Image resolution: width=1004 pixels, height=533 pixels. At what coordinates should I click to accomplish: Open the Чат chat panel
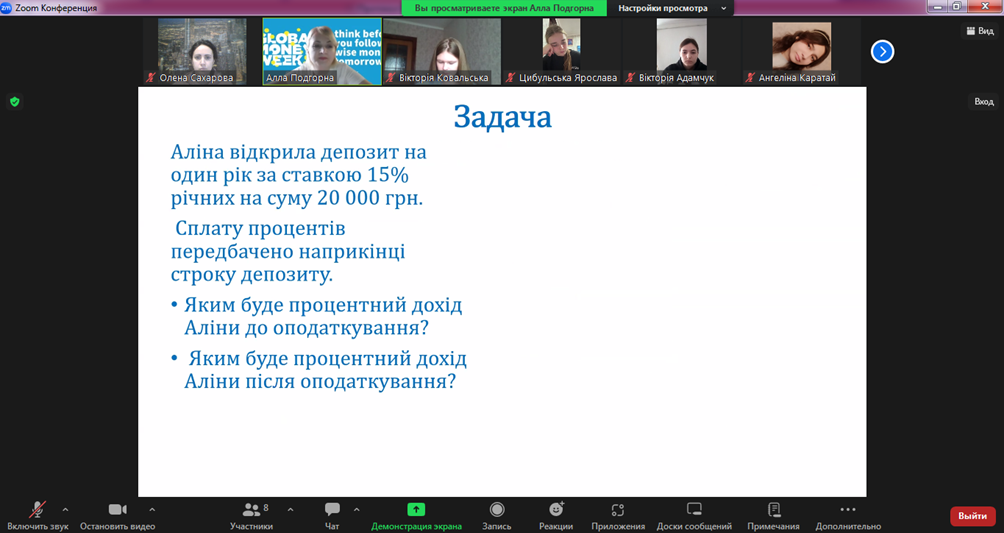coord(332,516)
